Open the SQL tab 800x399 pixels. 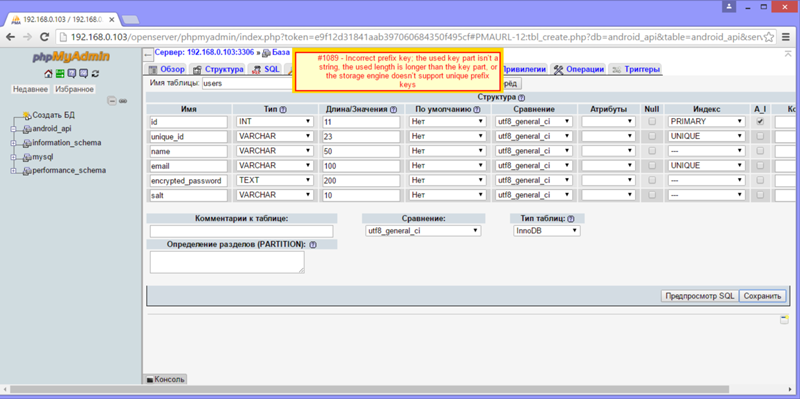coord(266,69)
